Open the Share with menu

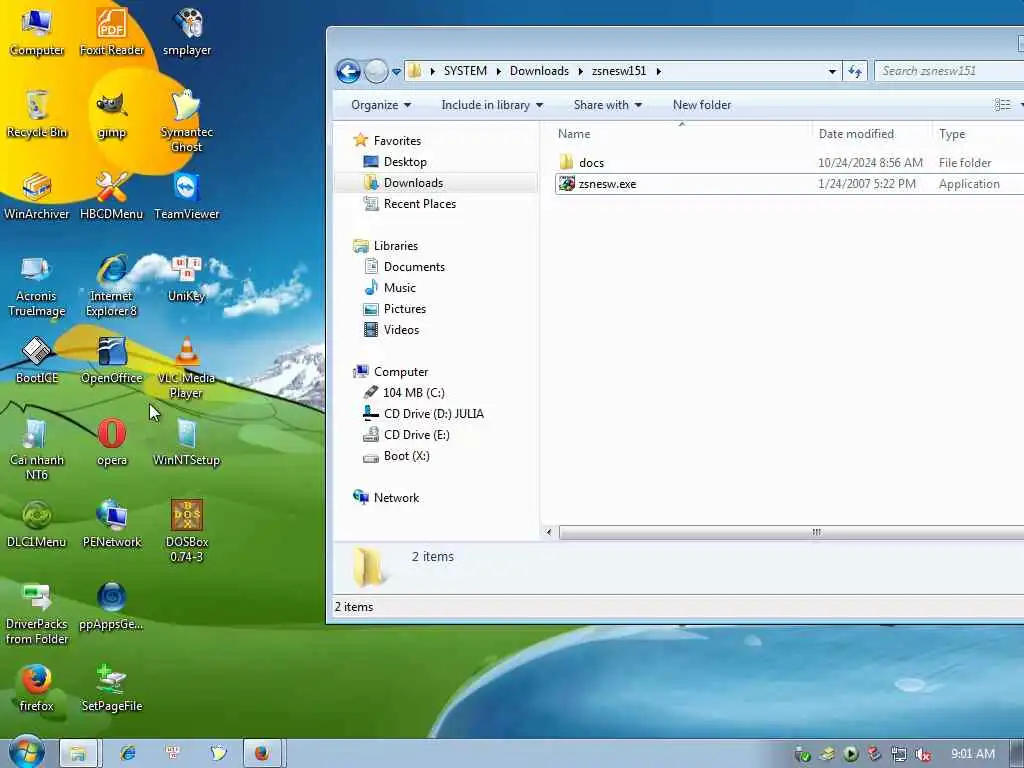pyautogui.click(x=607, y=105)
